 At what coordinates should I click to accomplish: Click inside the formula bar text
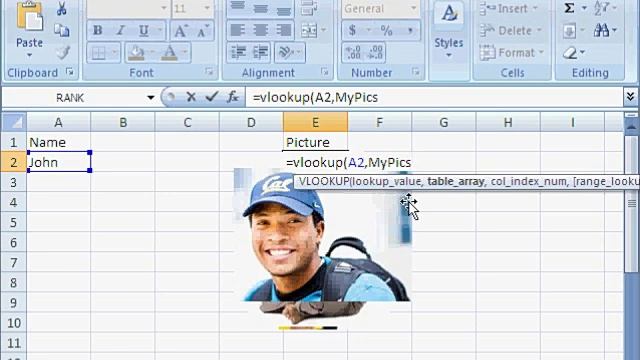[315, 98]
